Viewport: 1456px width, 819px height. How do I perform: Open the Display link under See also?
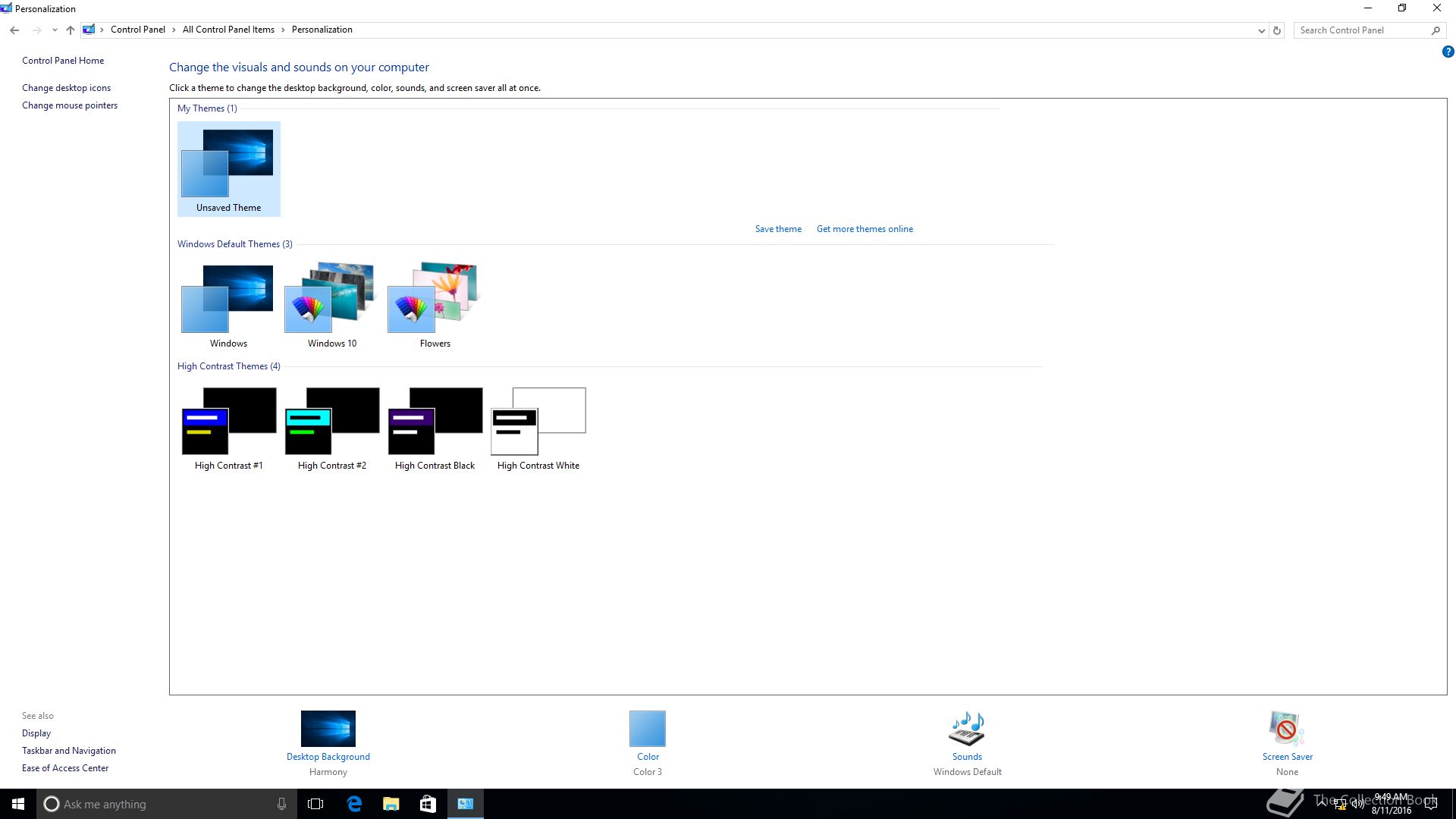pos(36,733)
